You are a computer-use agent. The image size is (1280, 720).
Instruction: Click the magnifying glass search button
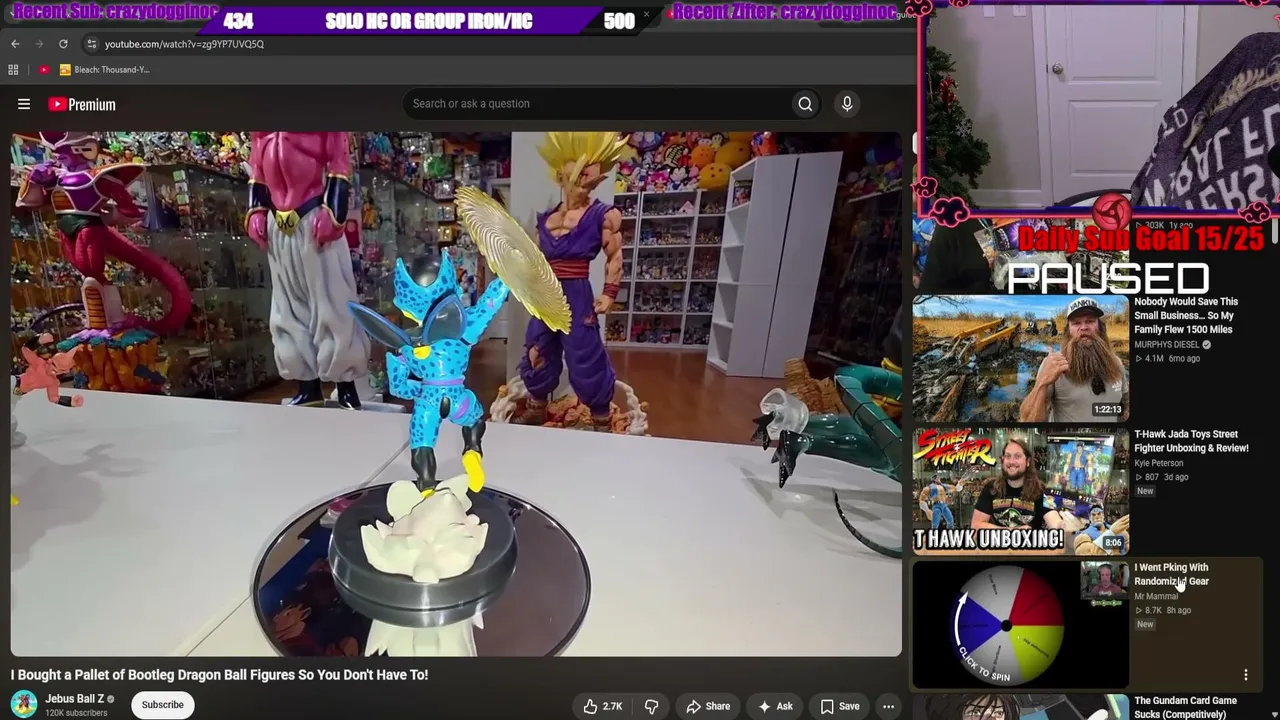tap(805, 104)
